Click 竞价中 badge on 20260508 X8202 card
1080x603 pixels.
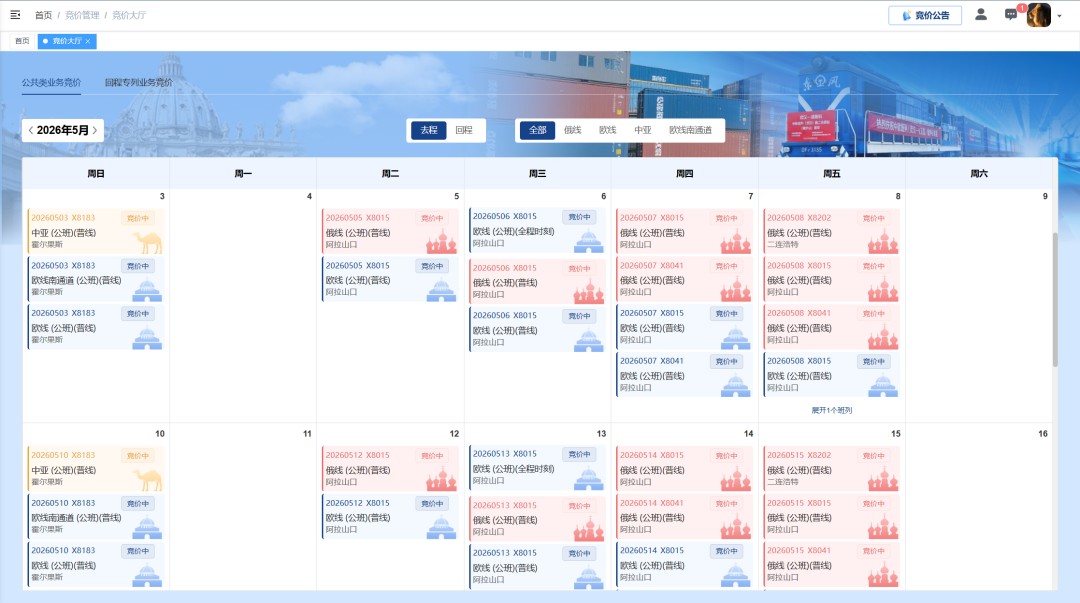(x=873, y=218)
